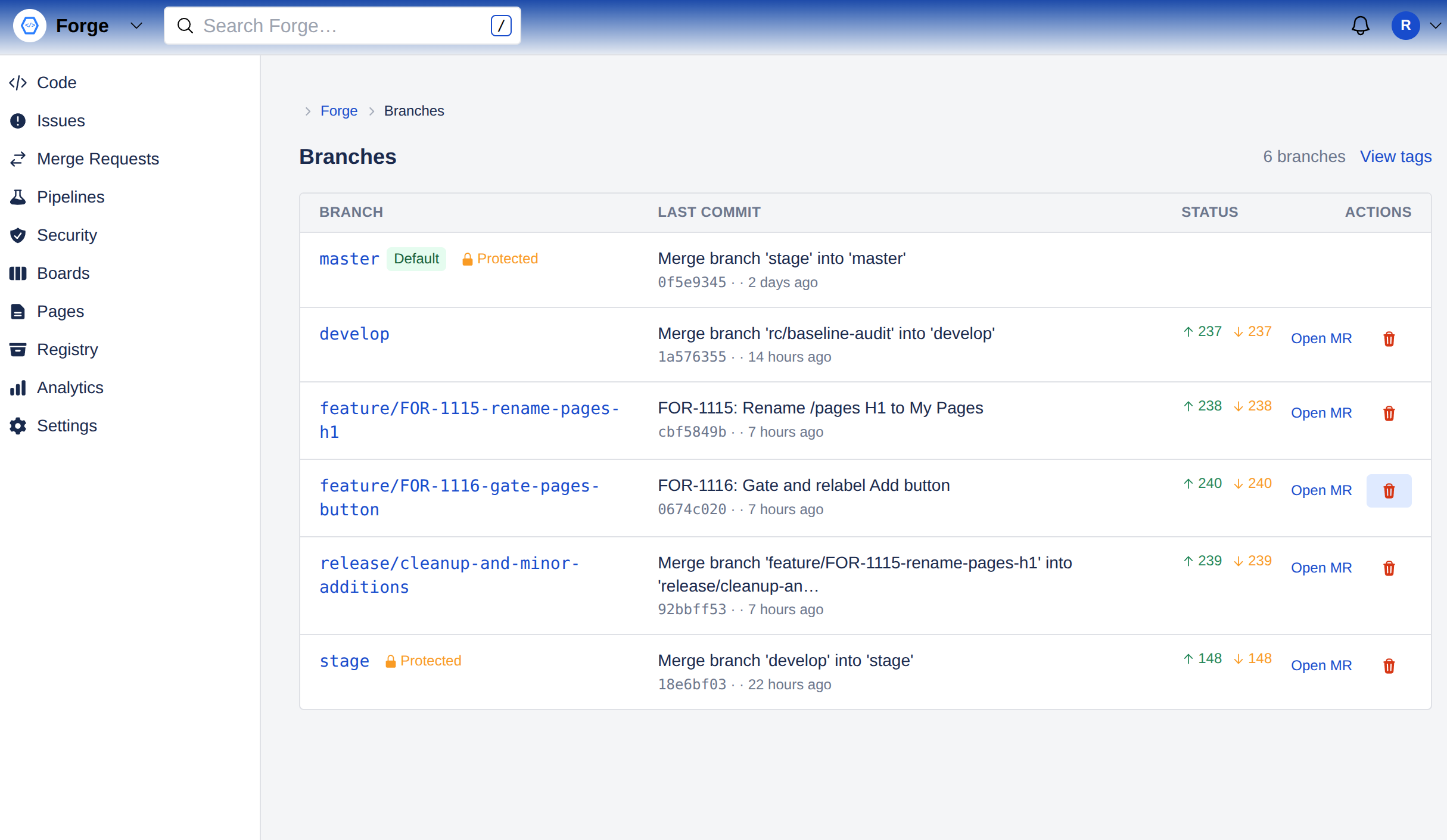The height and width of the screenshot is (840, 1447).
Task: Click the Code brackets sidebar icon
Action: tap(18, 83)
